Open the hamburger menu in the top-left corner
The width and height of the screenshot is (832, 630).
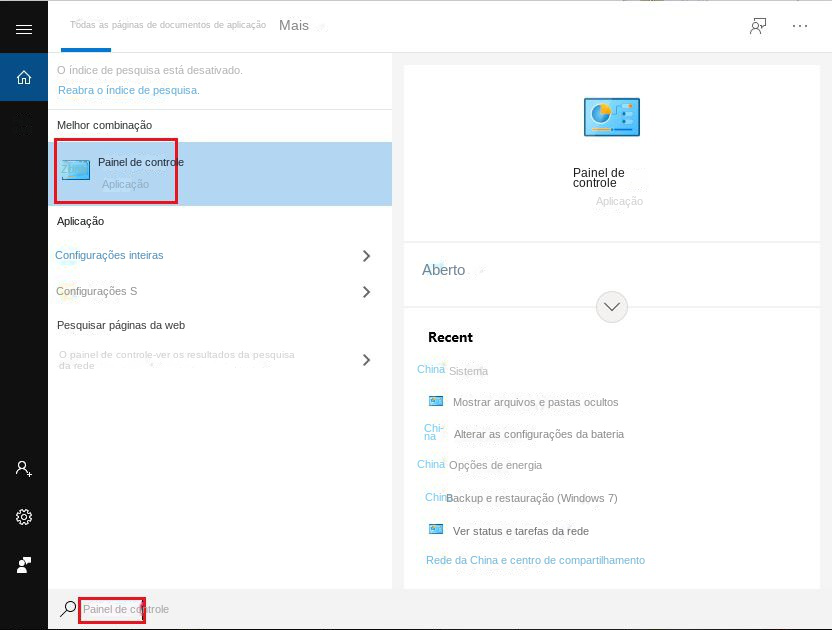point(25,27)
